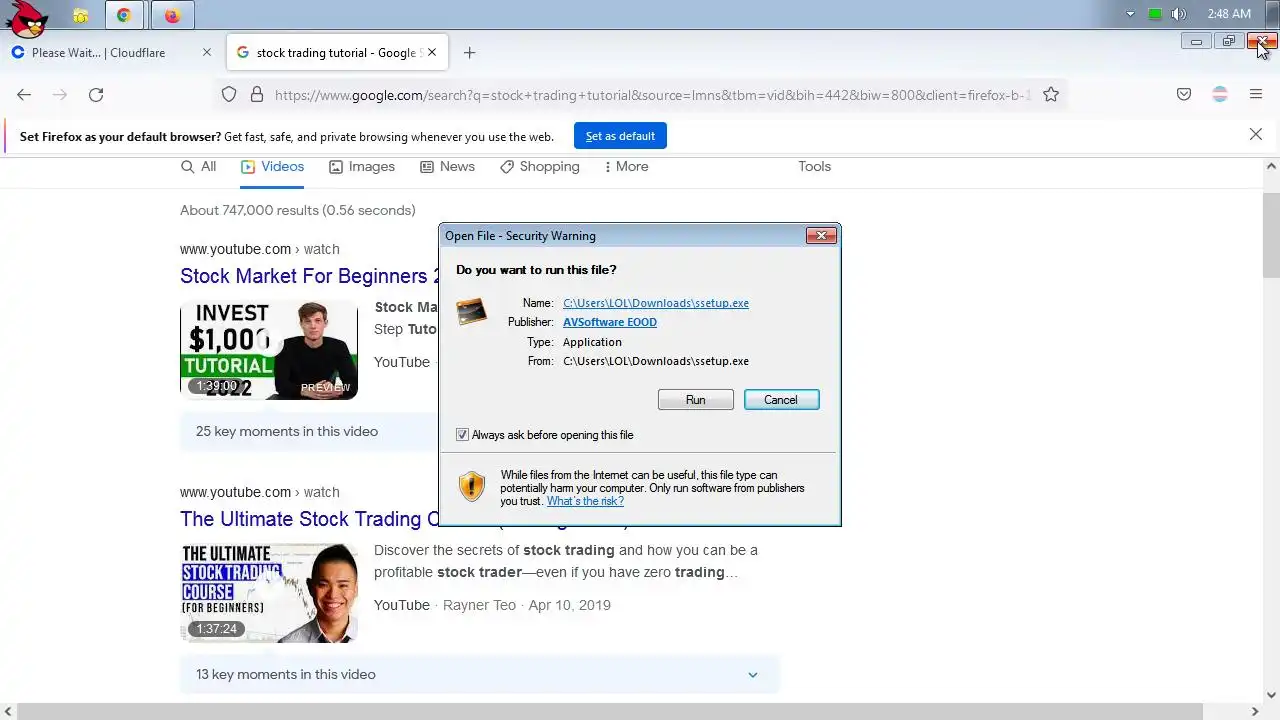Viewport: 1280px width, 720px height.
Task: Focus the Google search URL bar
Action: (652, 95)
